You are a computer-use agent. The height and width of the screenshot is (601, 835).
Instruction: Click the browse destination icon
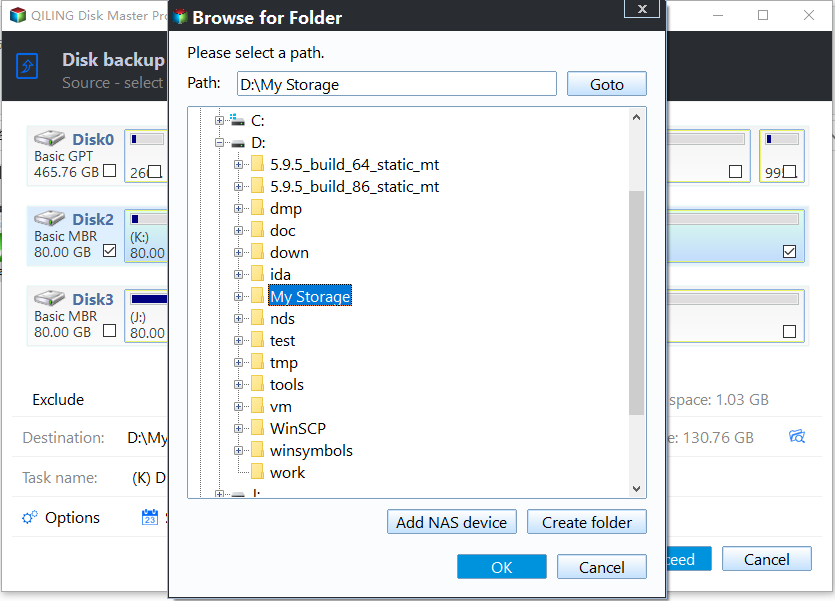tap(797, 437)
